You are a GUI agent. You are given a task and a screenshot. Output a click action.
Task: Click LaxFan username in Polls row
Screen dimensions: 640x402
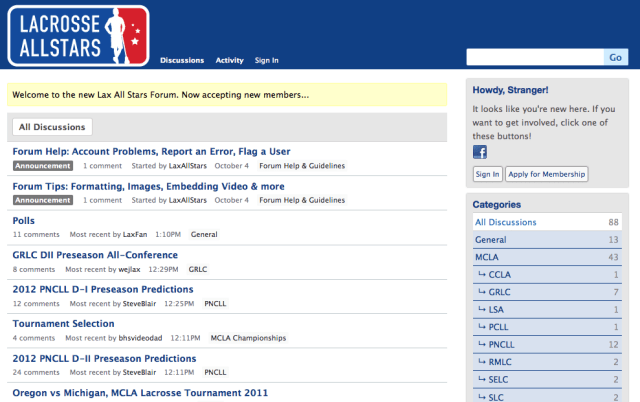135,235
